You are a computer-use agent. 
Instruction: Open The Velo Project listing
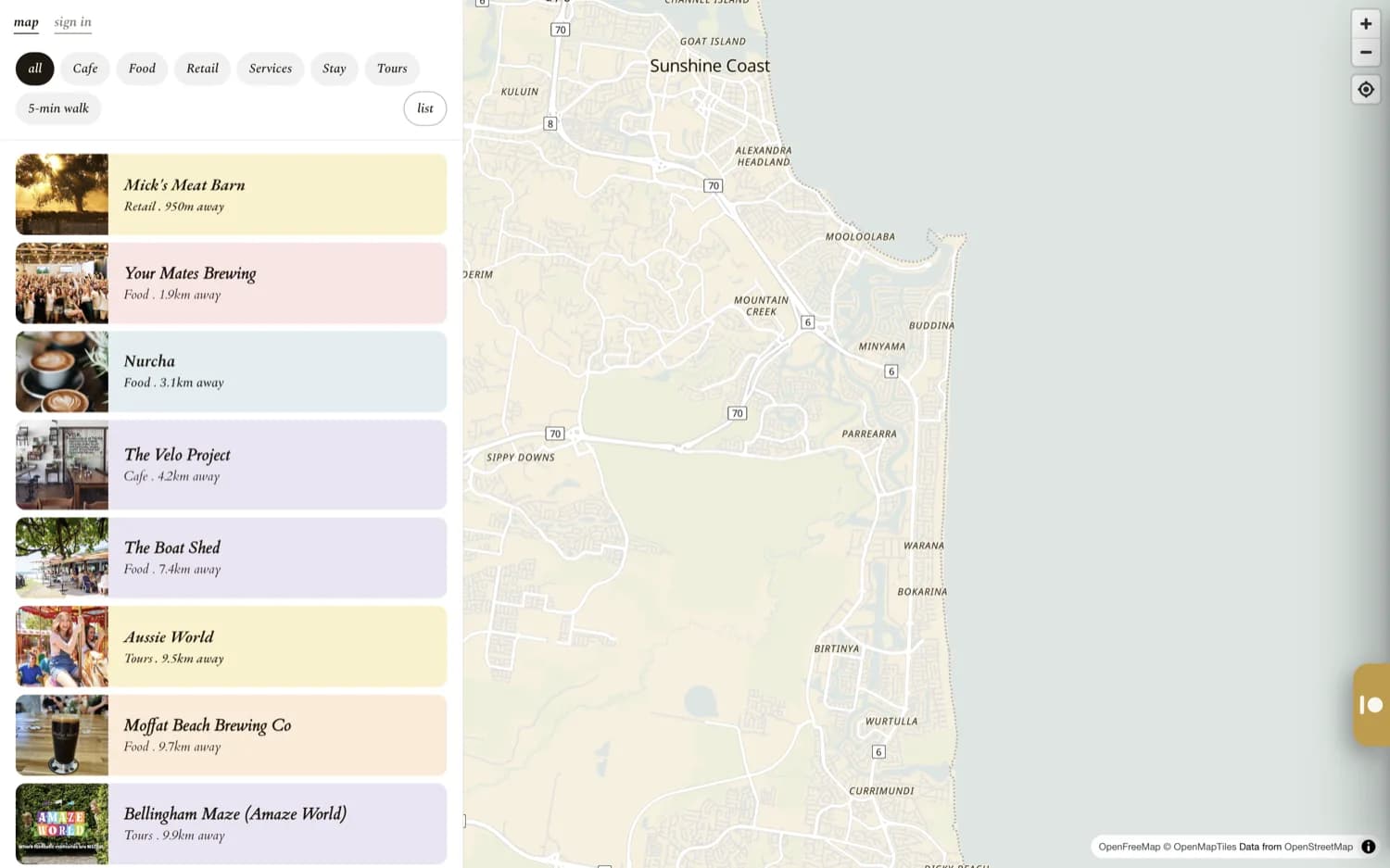[231, 465]
